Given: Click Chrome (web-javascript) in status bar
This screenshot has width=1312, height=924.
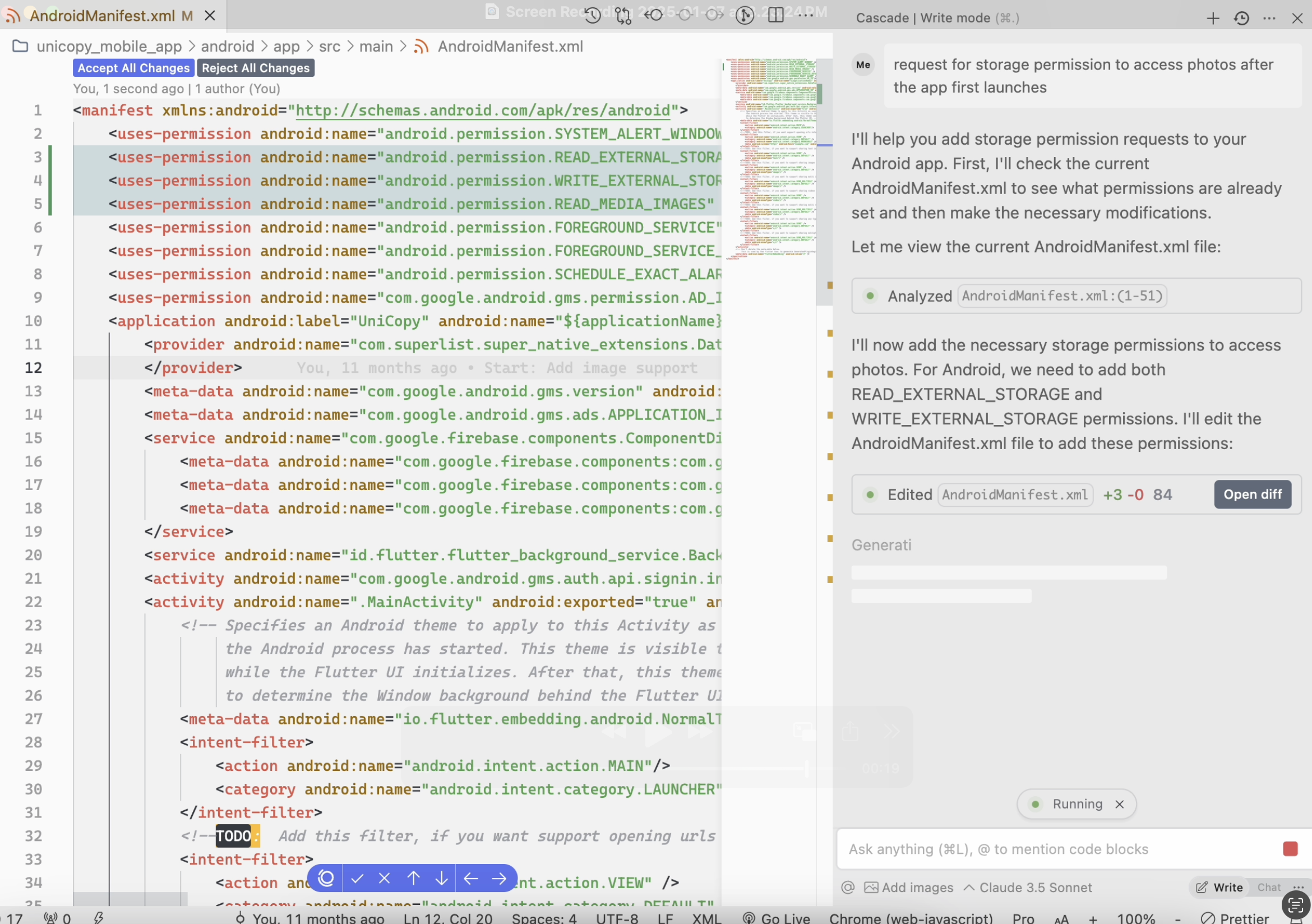Looking at the screenshot, I should click(x=911, y=918).
